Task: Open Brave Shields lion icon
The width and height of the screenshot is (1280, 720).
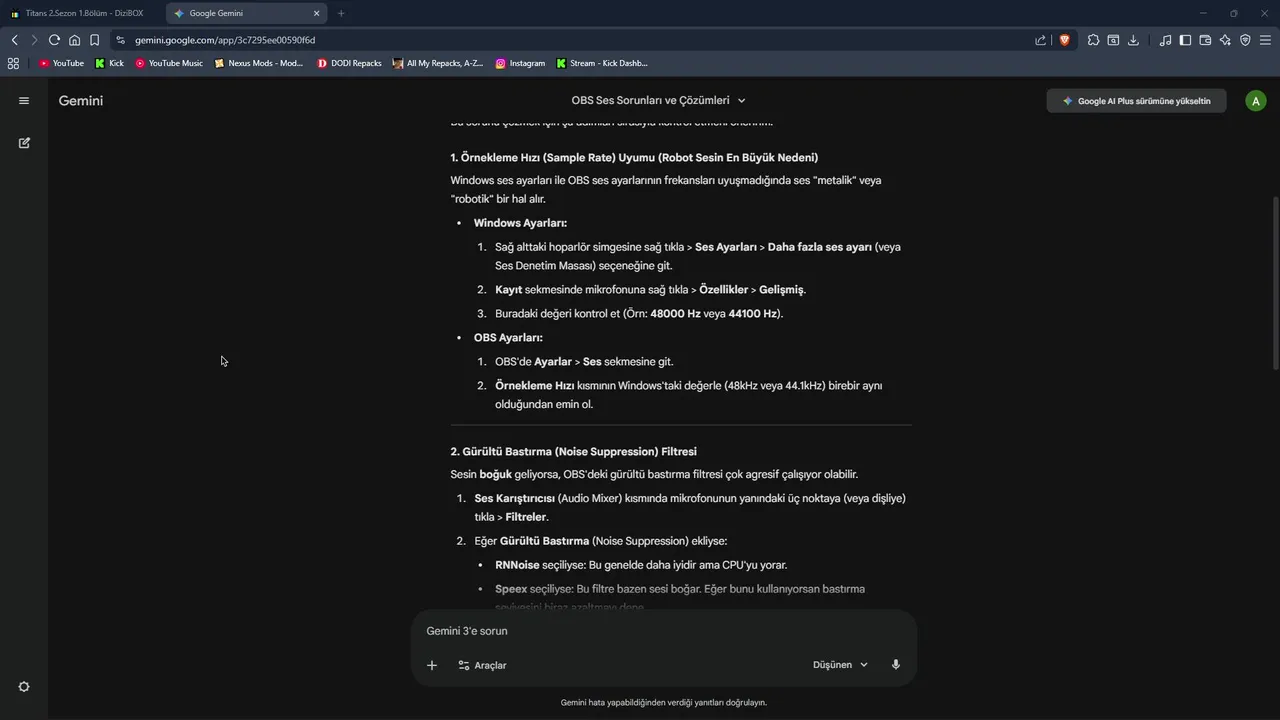Action: [x=1064, y=40]
